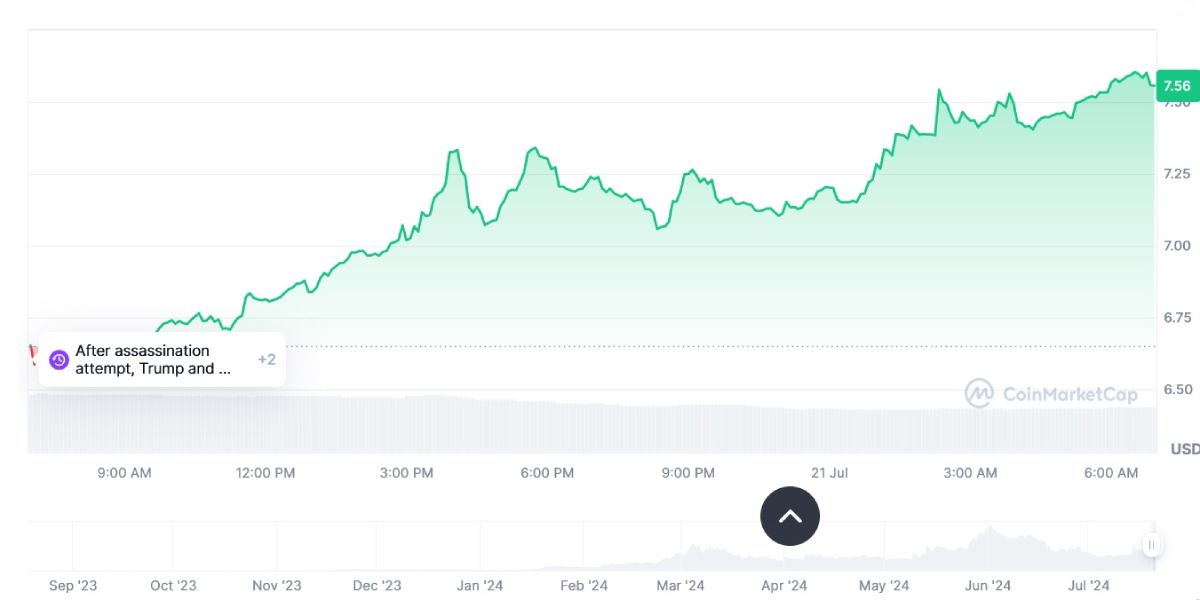1200x600 pixels.
Task: Click the CoinMarketCap logo watermark
Action: [1051, 394]
